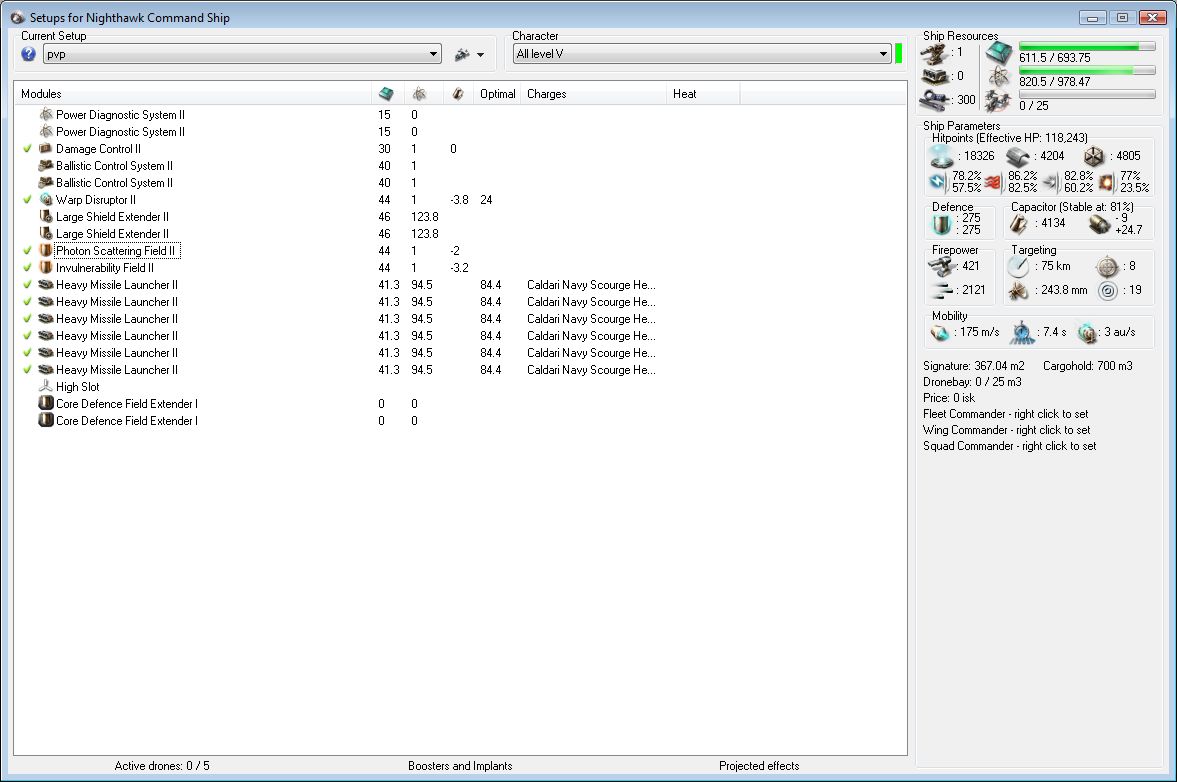Click the Optimal column header
The width and height of the screenshot is (1177, 782).
tap(498, 94)
